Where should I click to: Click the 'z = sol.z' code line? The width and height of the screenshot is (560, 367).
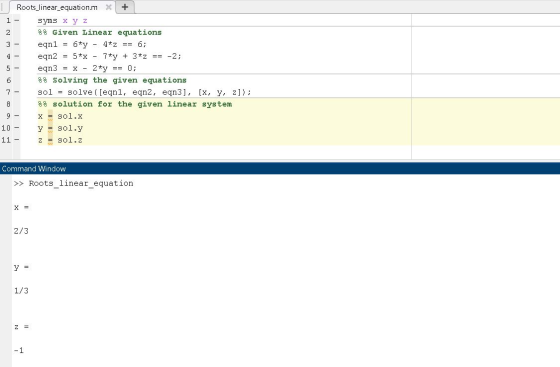60,140
